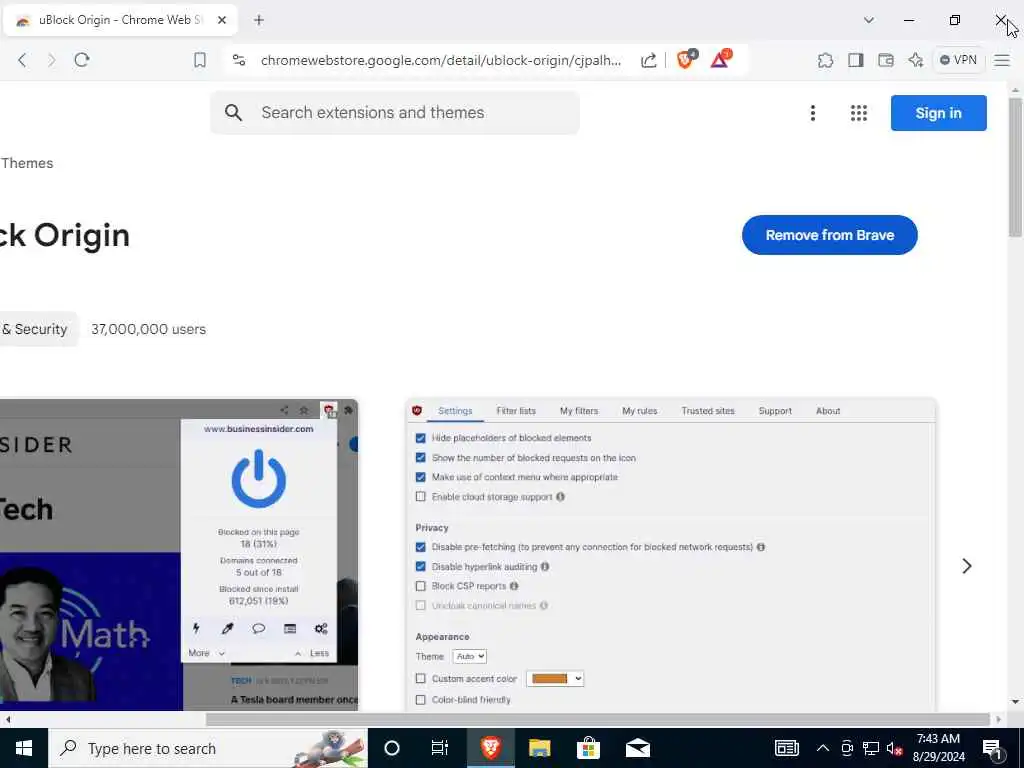Select the Trusted sites tab
The height and width of the screenshot is (768, 1024).
708,411
